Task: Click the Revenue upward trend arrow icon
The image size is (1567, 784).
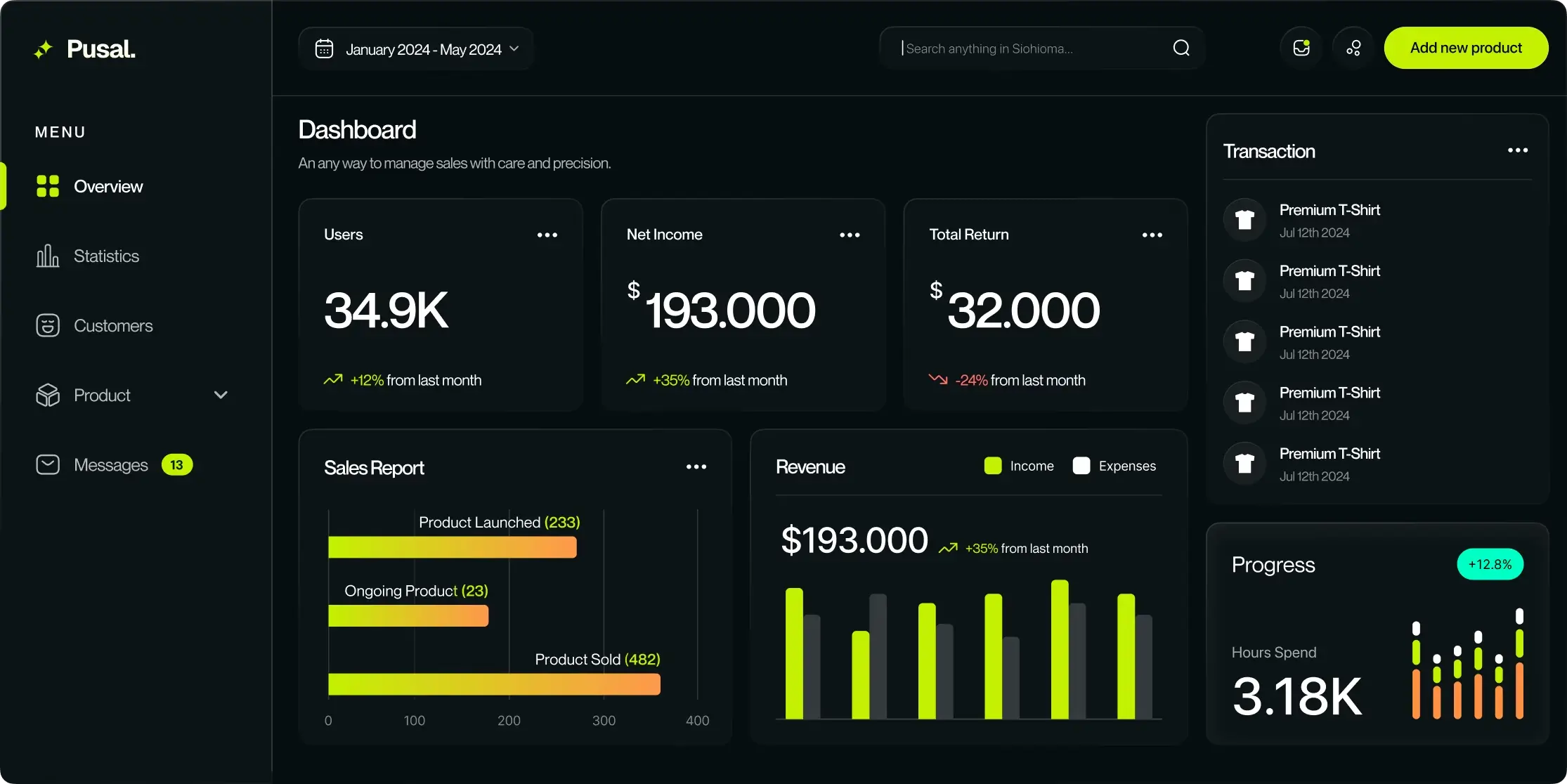Action: [x=948, y=548]
